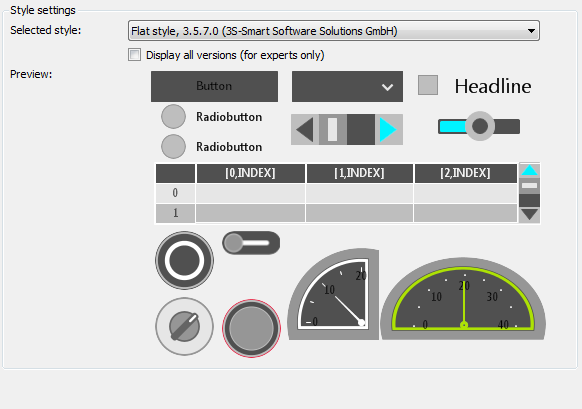Screen dimensions: 582x409
Task: Click the rotary selector knob preview
Action: [x=184, y=327]
